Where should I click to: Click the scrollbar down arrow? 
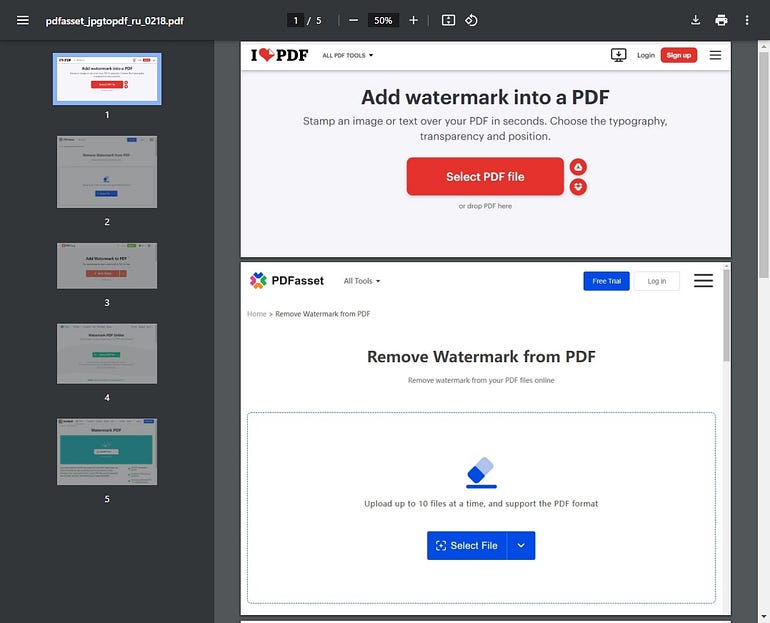coord(764,616)
